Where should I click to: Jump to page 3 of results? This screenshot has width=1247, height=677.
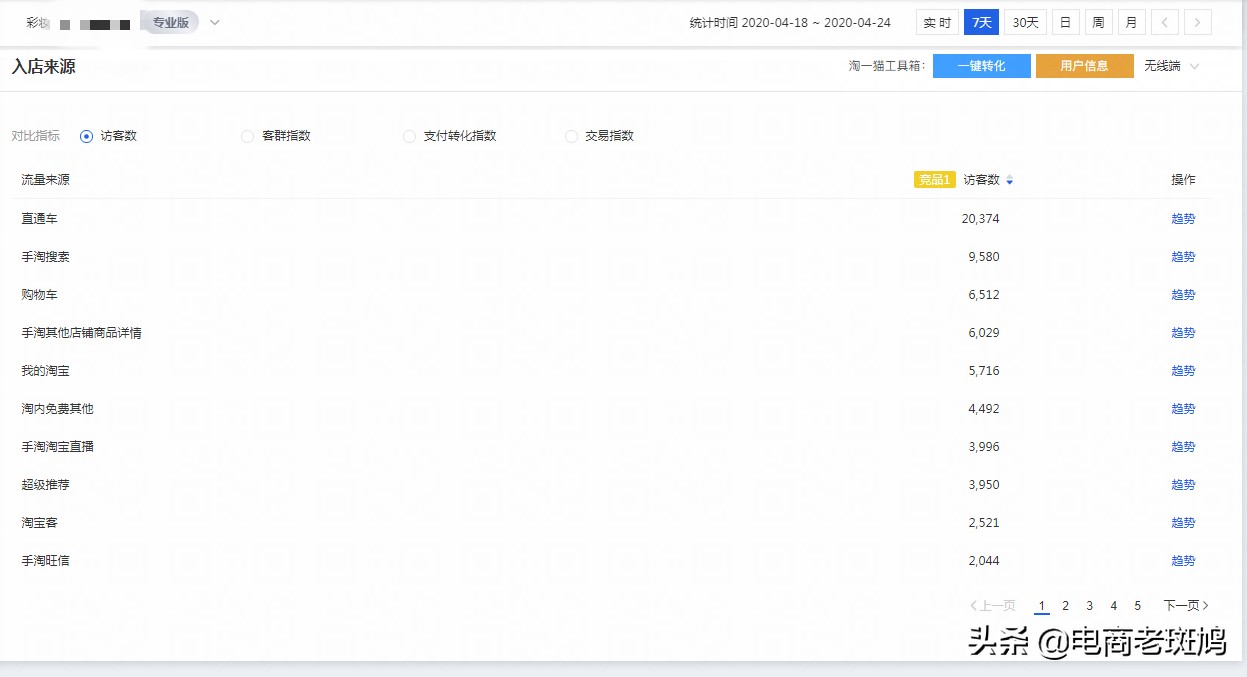point(1089,605)
